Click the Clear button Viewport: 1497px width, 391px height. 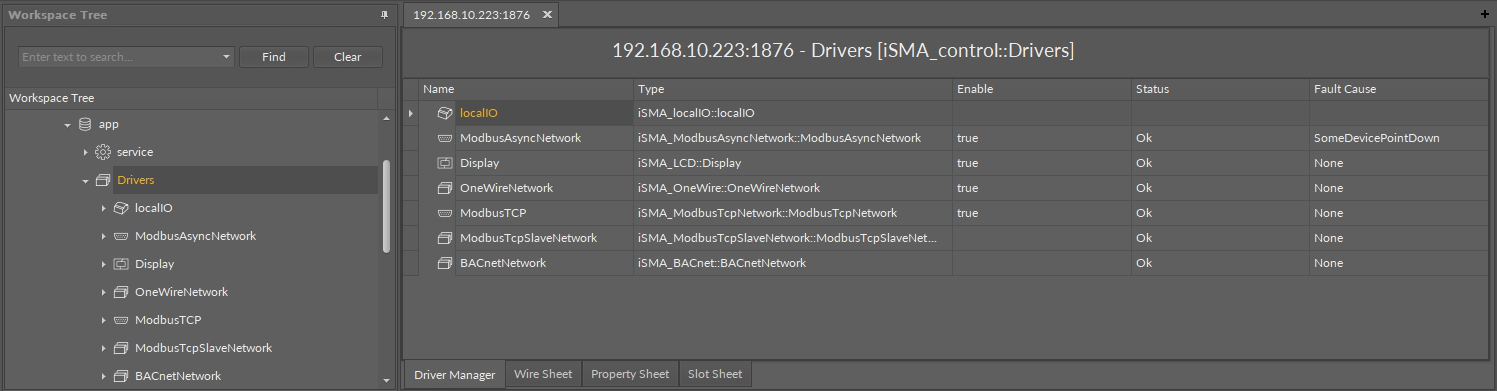(x=348, y=57)
